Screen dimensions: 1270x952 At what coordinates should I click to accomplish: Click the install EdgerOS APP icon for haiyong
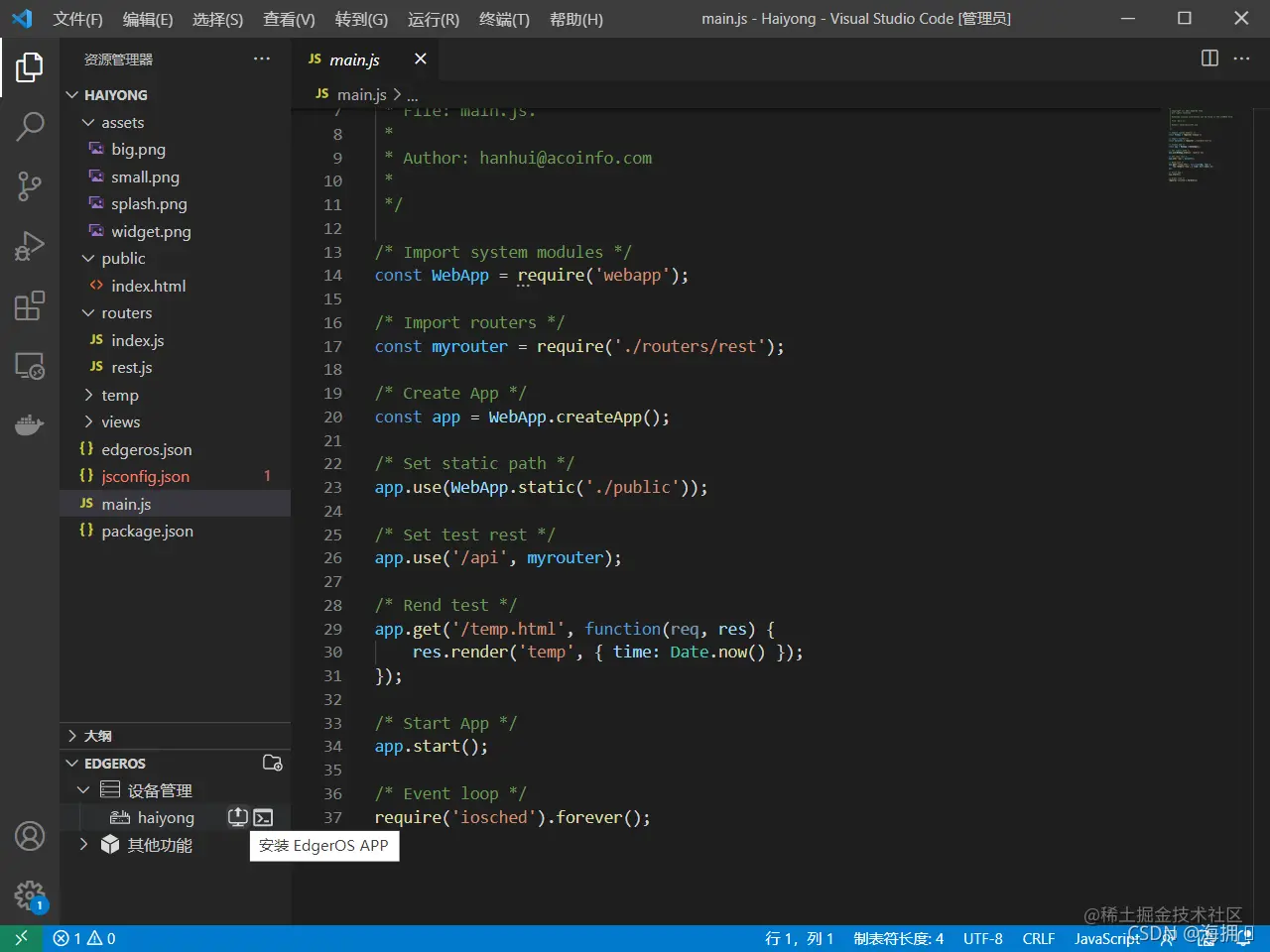[238, 817]
